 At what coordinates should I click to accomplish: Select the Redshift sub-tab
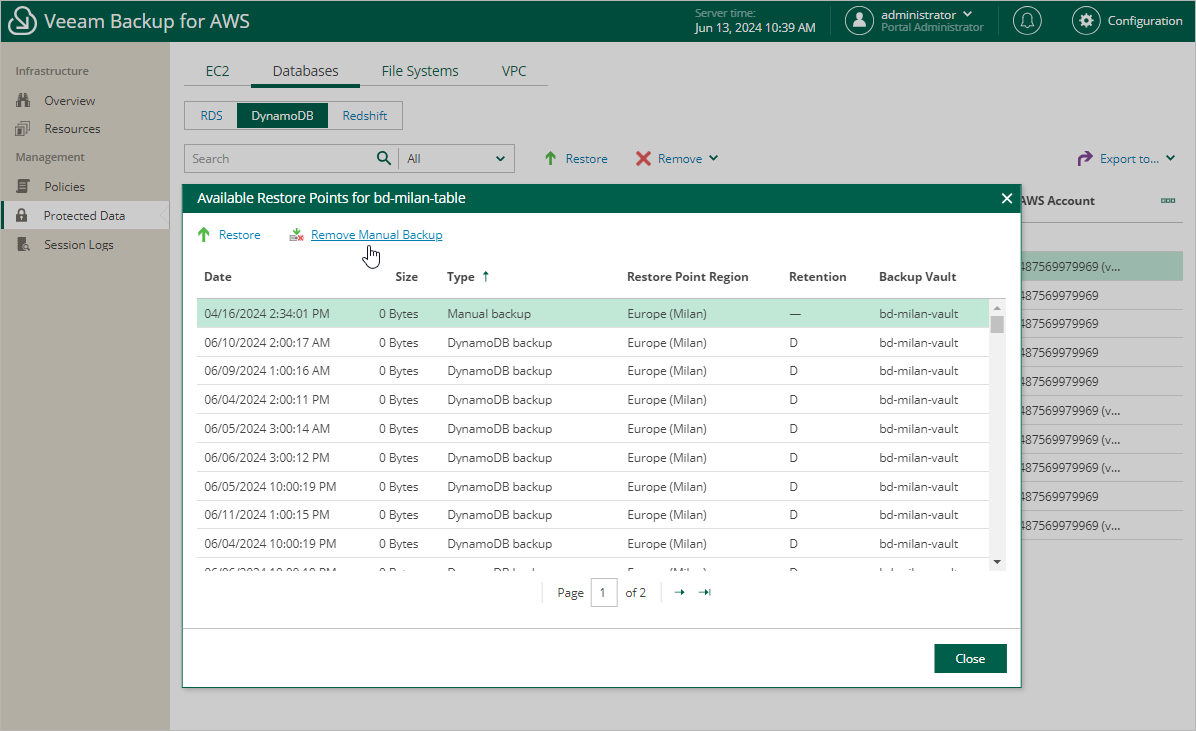[365, 115]
